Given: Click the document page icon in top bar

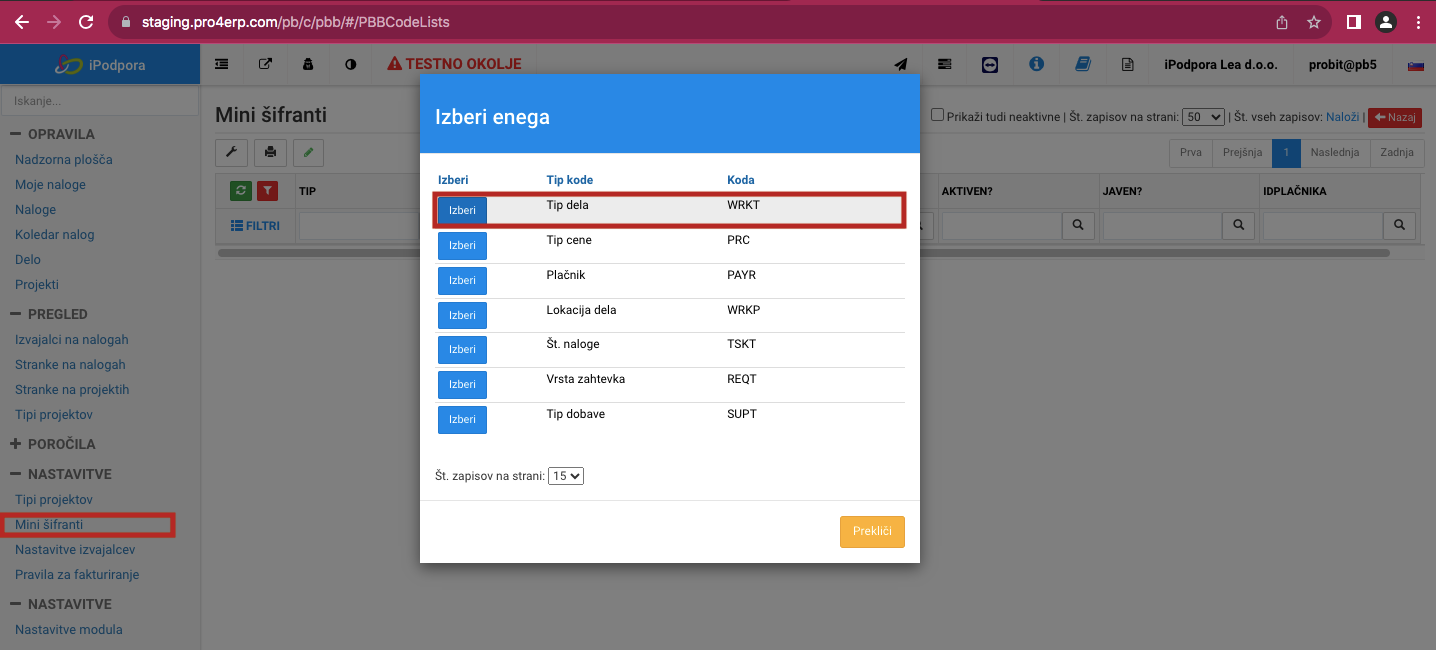Looking at the screenshot, I should (1128, 64).
